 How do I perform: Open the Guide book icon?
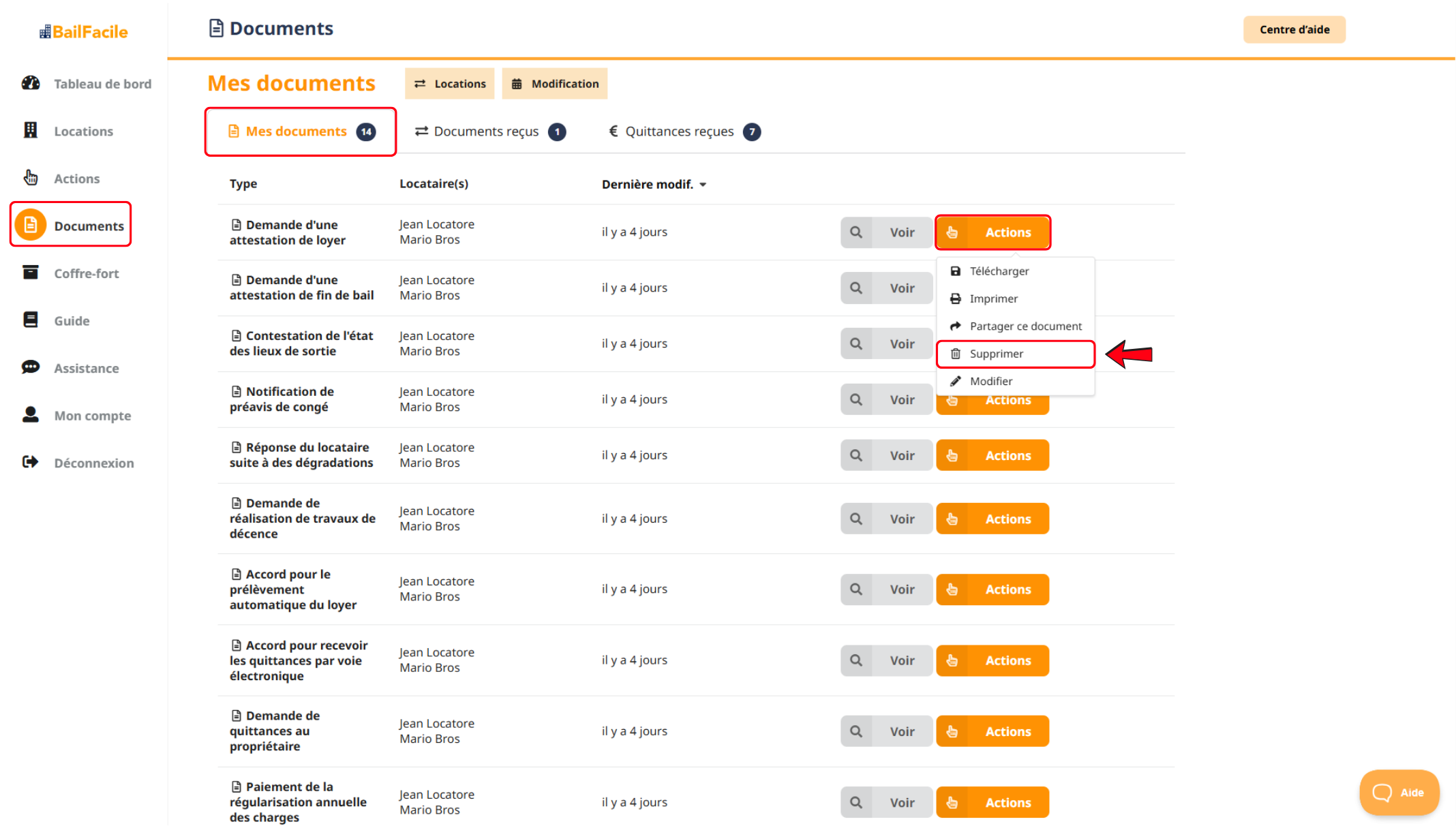tap(31, 320)
